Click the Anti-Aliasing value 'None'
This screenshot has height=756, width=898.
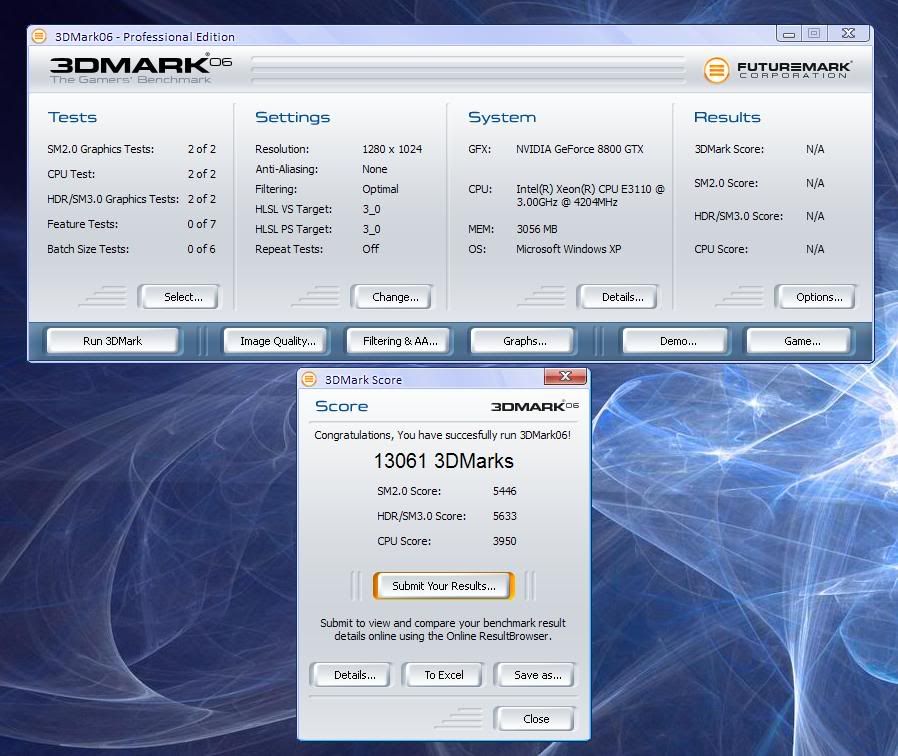click(x=375, y=169)
